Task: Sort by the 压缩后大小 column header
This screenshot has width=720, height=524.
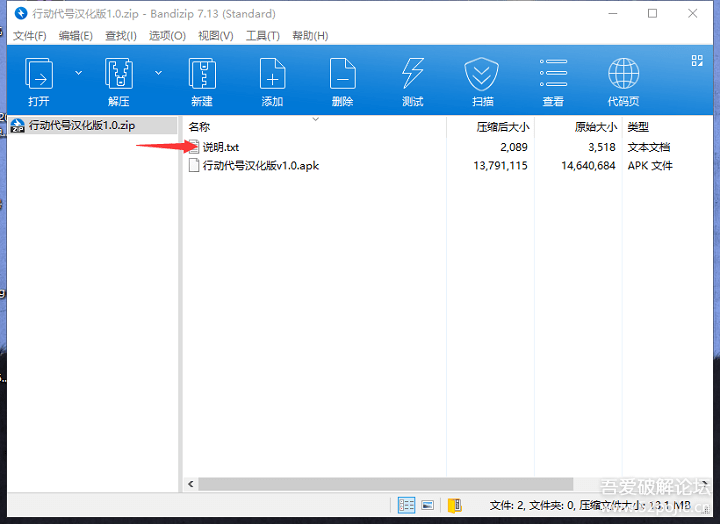Action: coord(503,127)
